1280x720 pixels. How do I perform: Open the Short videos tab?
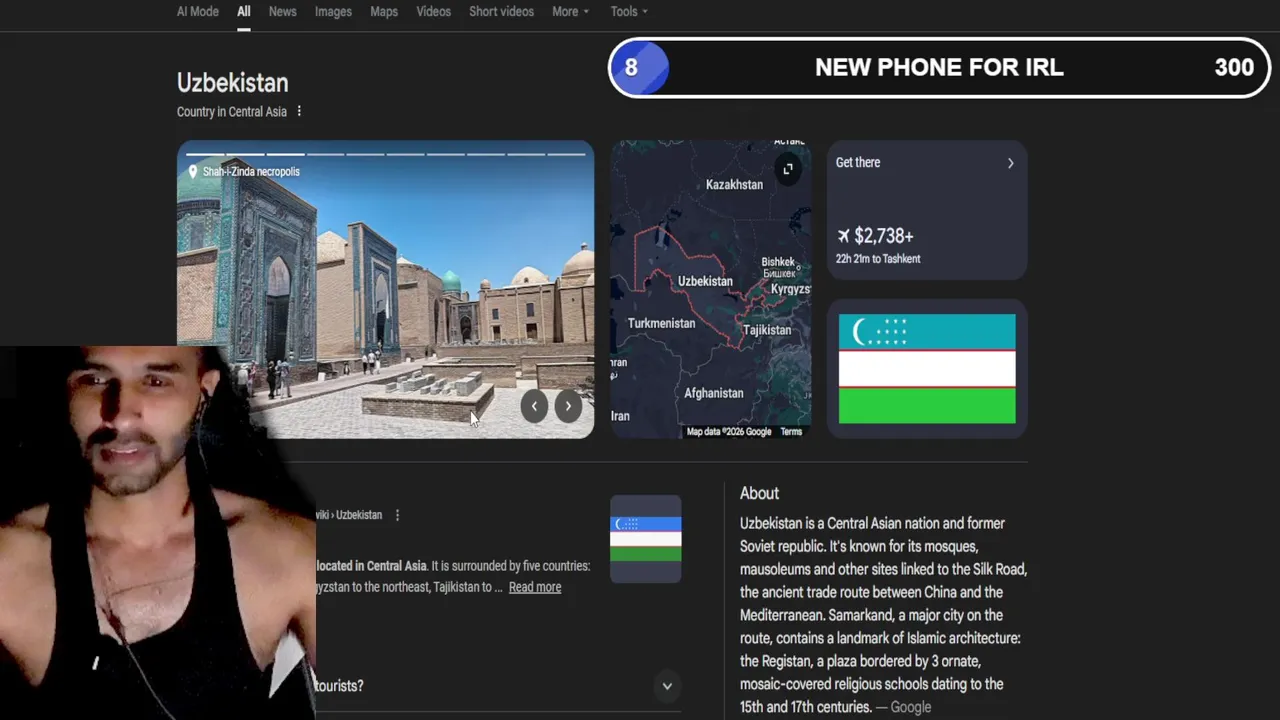[501, 12]
